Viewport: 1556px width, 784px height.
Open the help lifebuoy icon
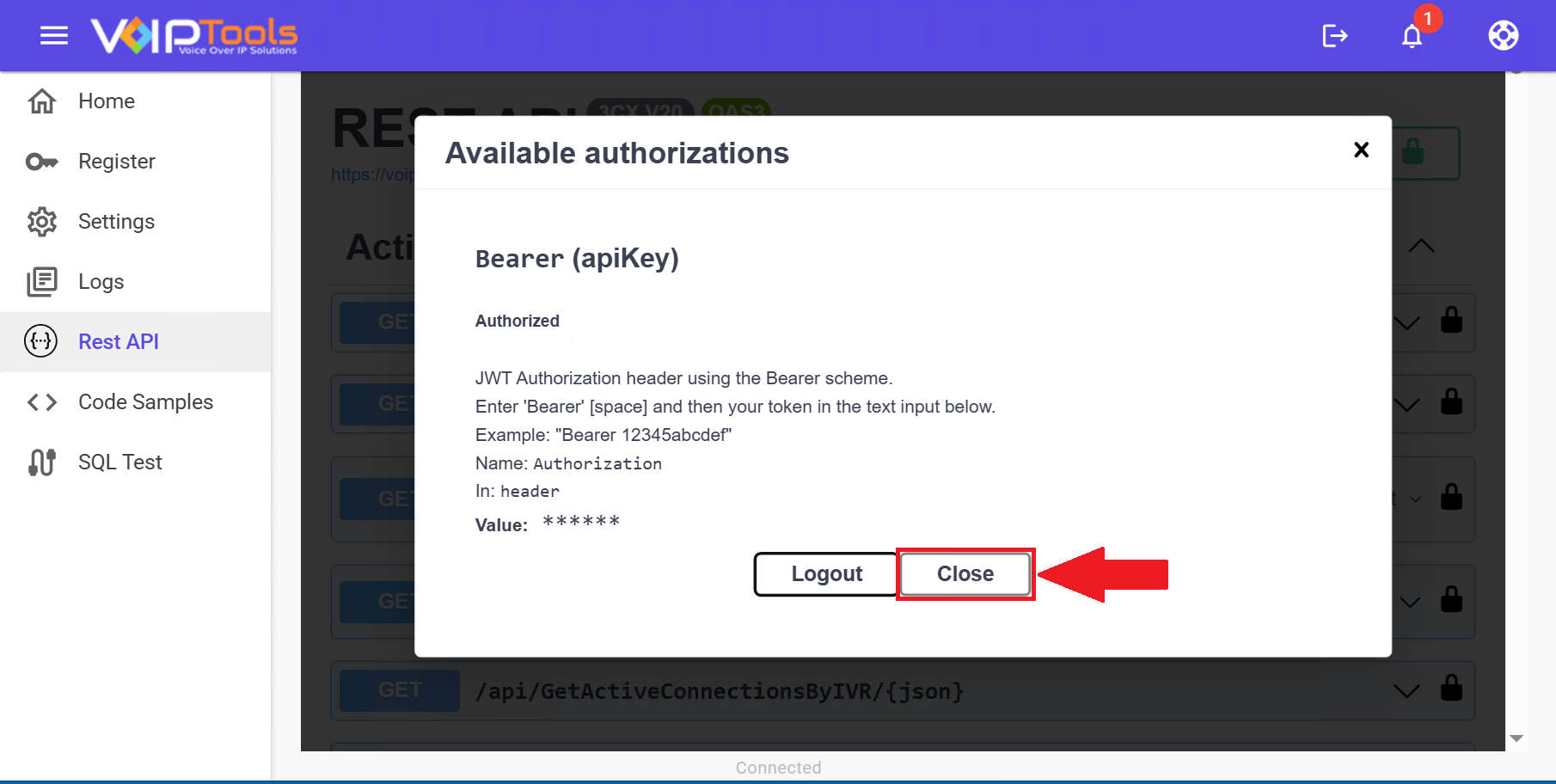click(x=1503, y=35)
